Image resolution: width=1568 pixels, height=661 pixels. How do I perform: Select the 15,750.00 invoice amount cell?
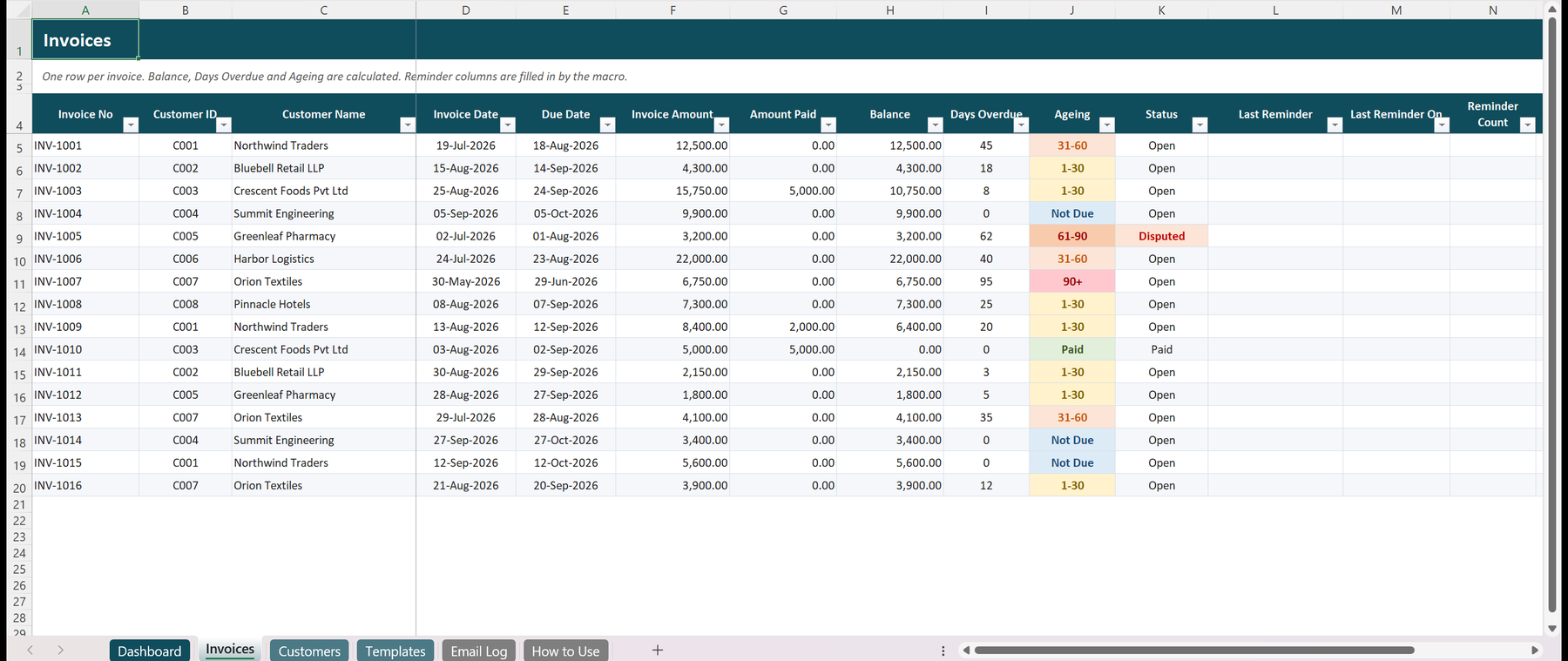pos(672,191)
